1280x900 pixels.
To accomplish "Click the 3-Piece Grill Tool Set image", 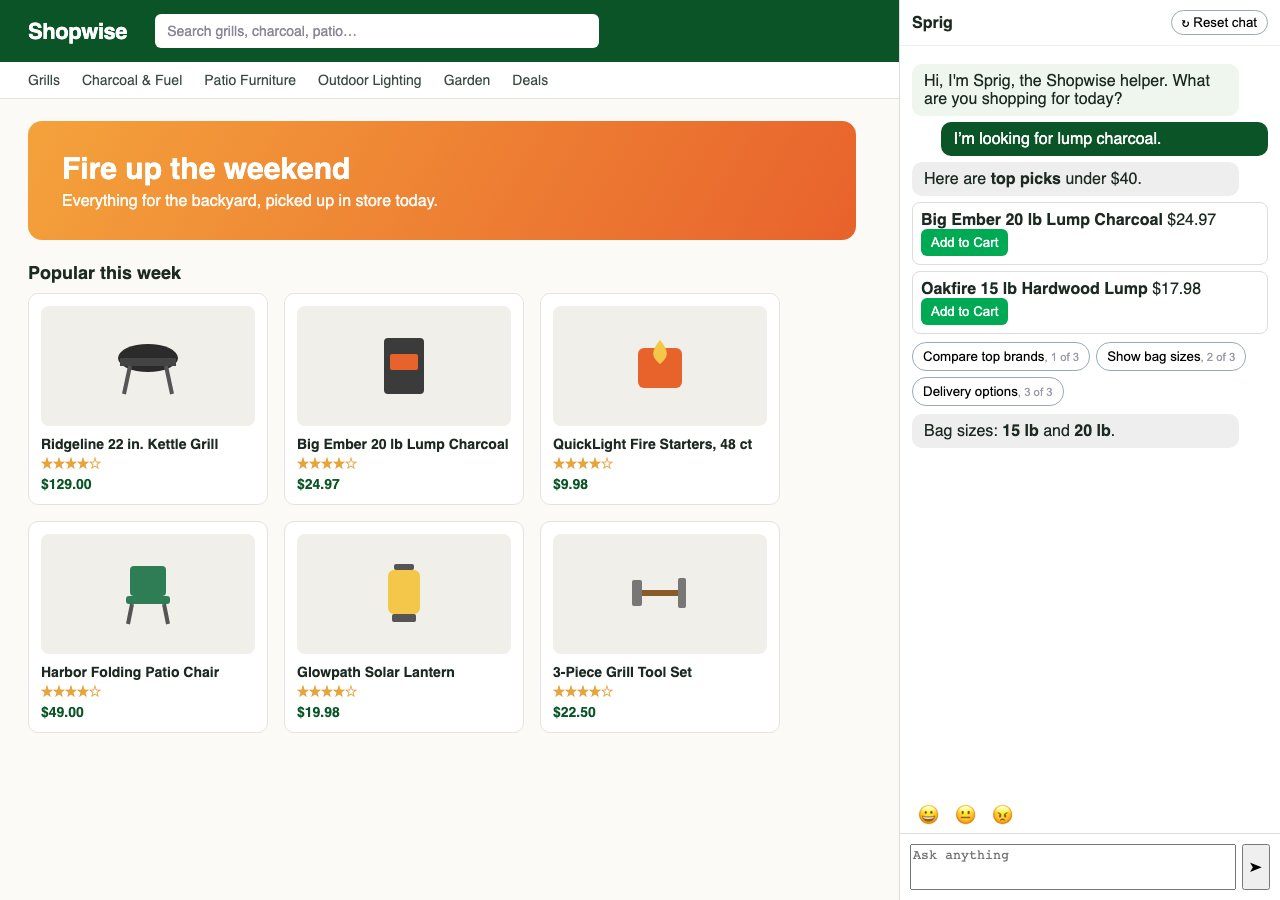I will pos(660,594).
